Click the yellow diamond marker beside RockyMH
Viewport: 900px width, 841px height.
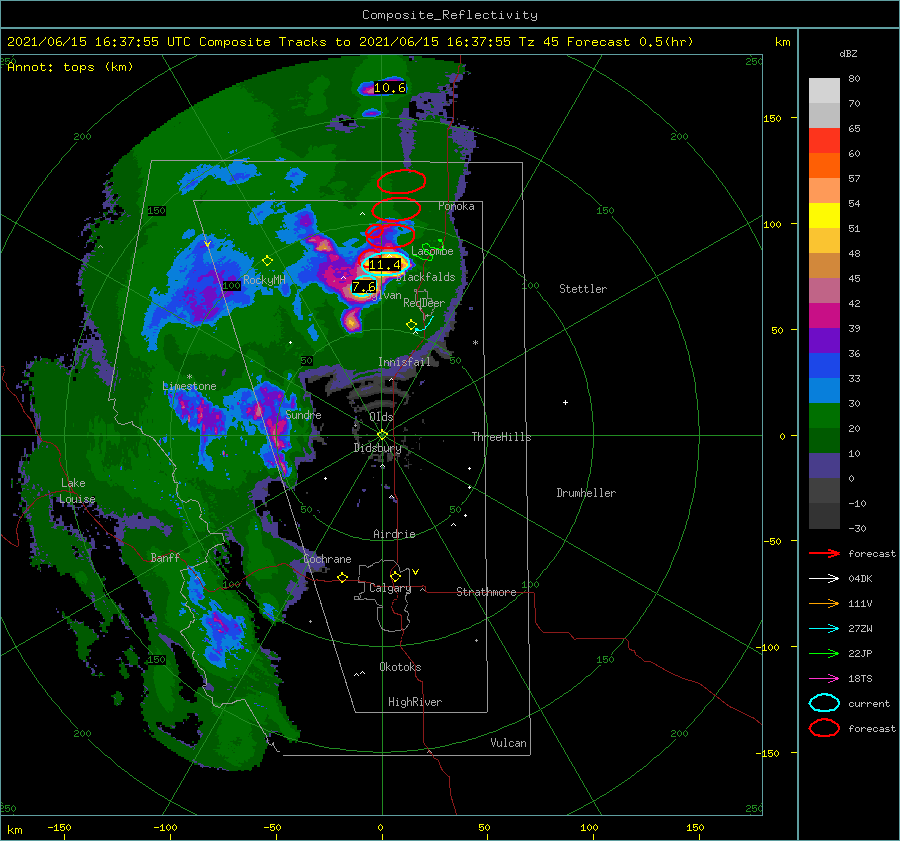click(267, 261)
